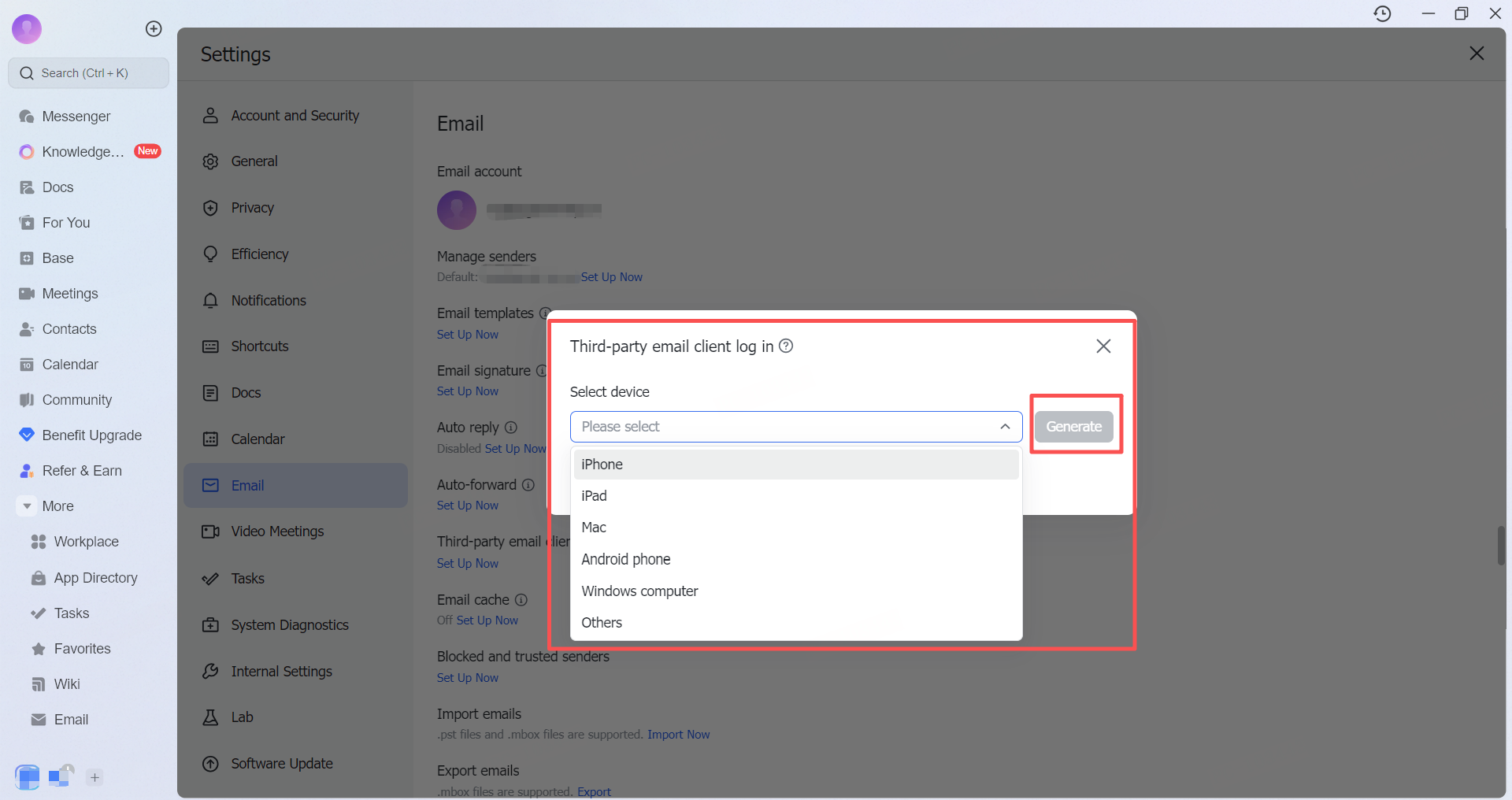
Task: Open Contacts from the sidebar
Action: tap(69, 329)
